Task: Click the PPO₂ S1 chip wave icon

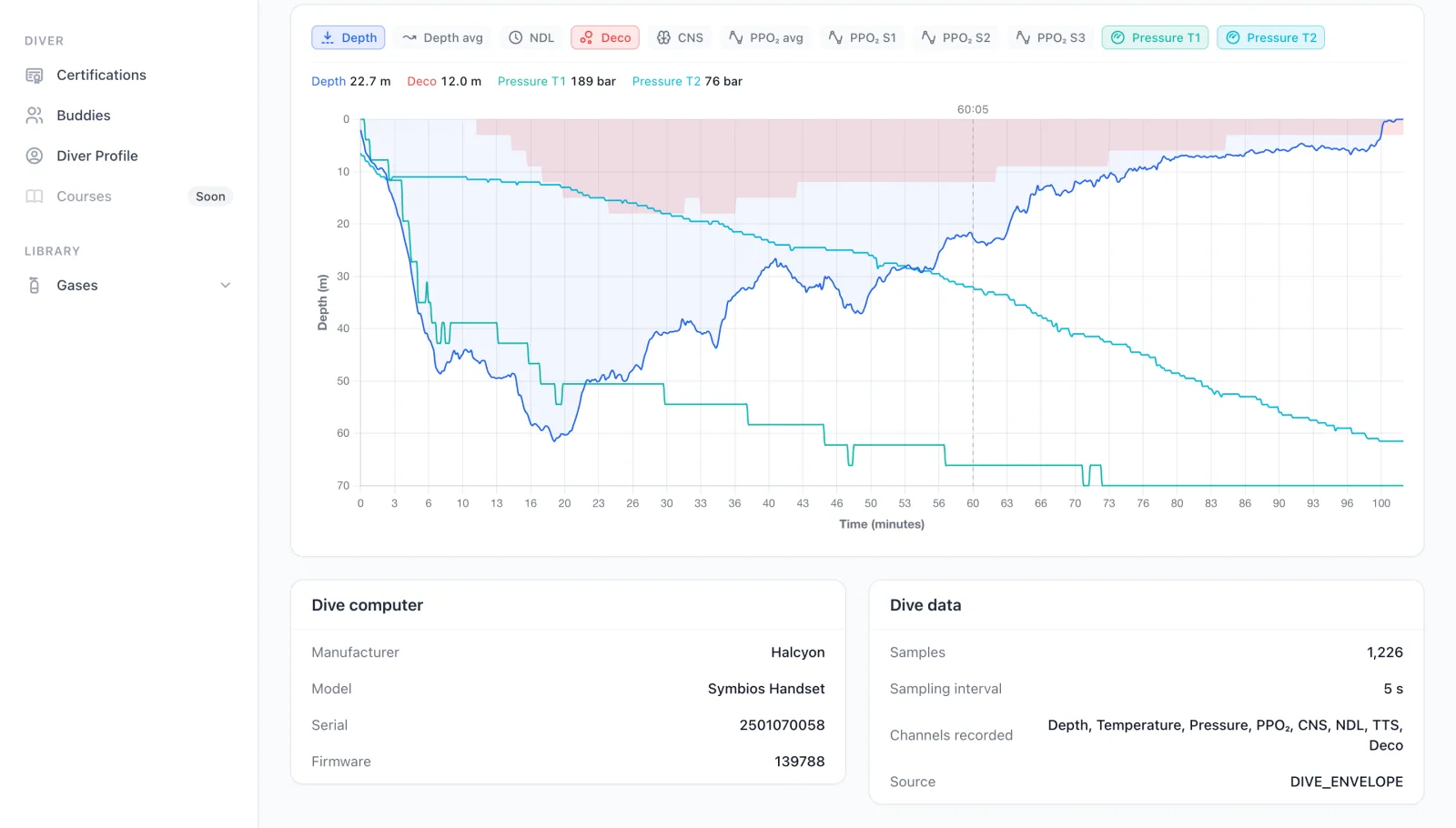Action: click(x=835, y=37)
